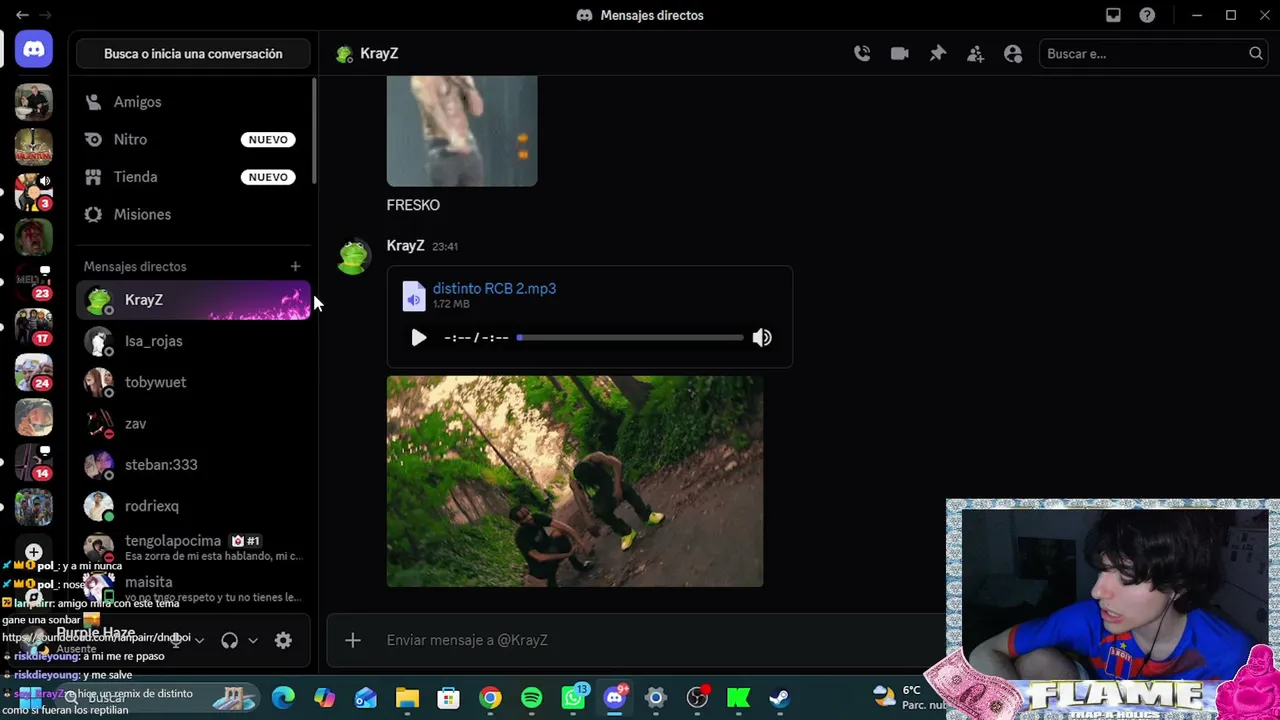Viewport: 1280px width, 720px height.
Task: Expand audio output options chevron
Action: [253, 640]
